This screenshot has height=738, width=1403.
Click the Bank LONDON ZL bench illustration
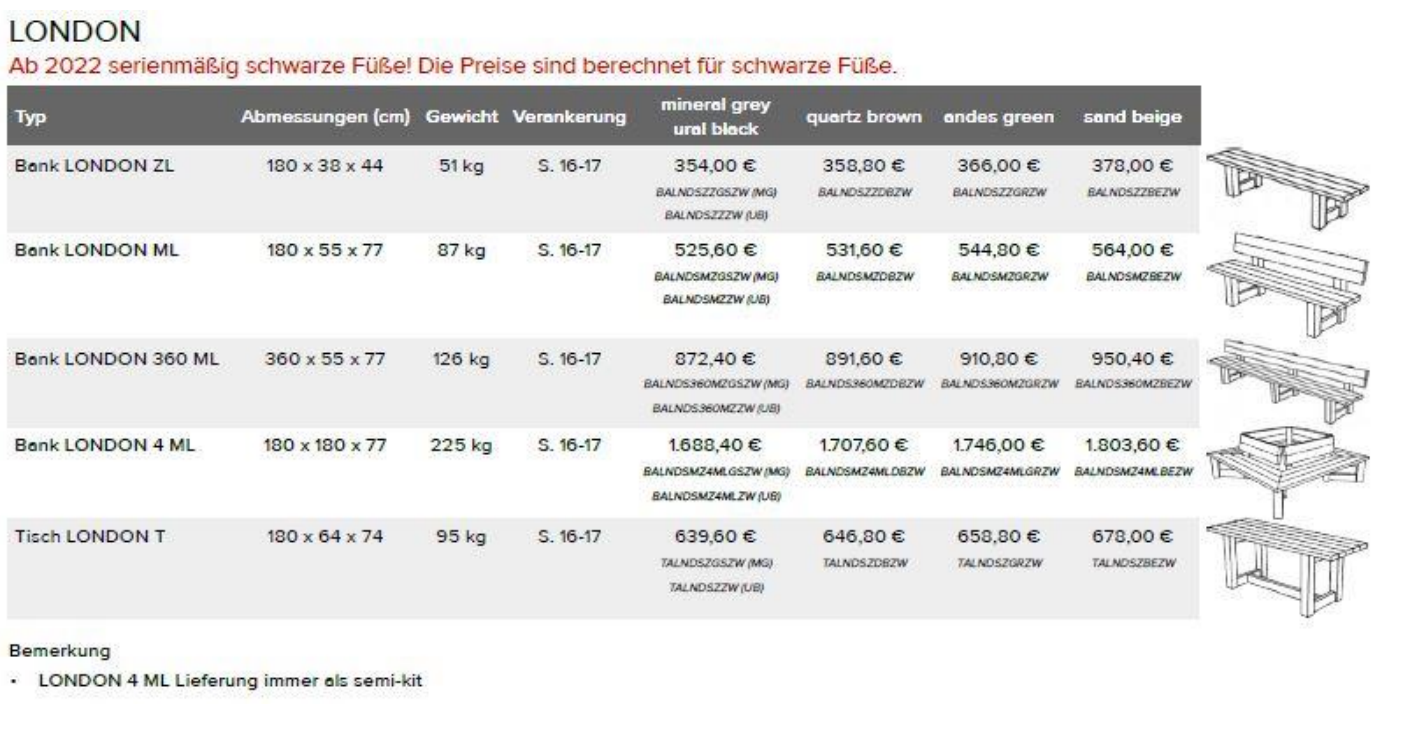pyautogui.click(x=1288, y=186)
